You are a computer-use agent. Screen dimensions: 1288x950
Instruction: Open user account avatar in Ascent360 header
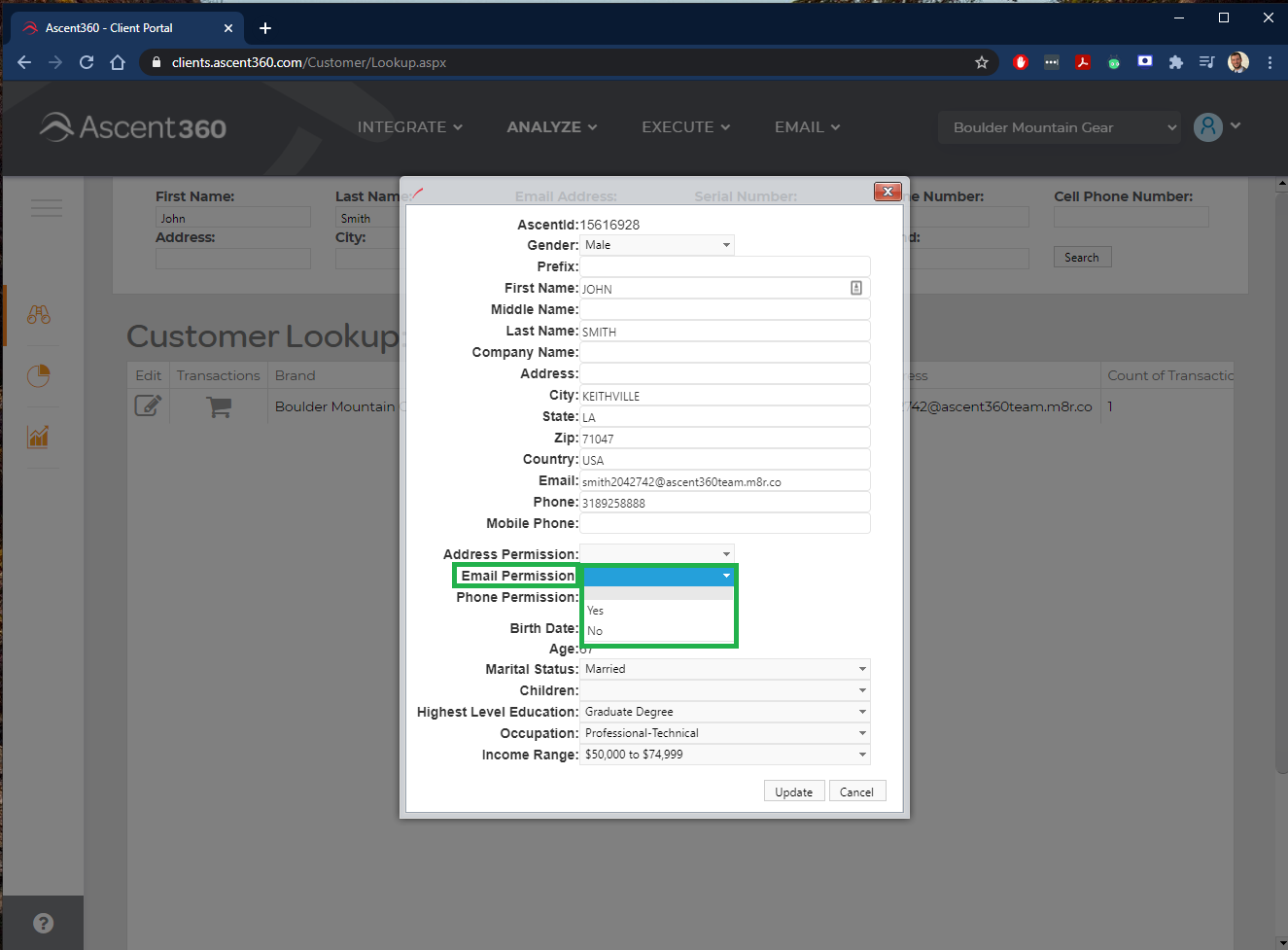pyautogui.click(x=1208, y=127)
